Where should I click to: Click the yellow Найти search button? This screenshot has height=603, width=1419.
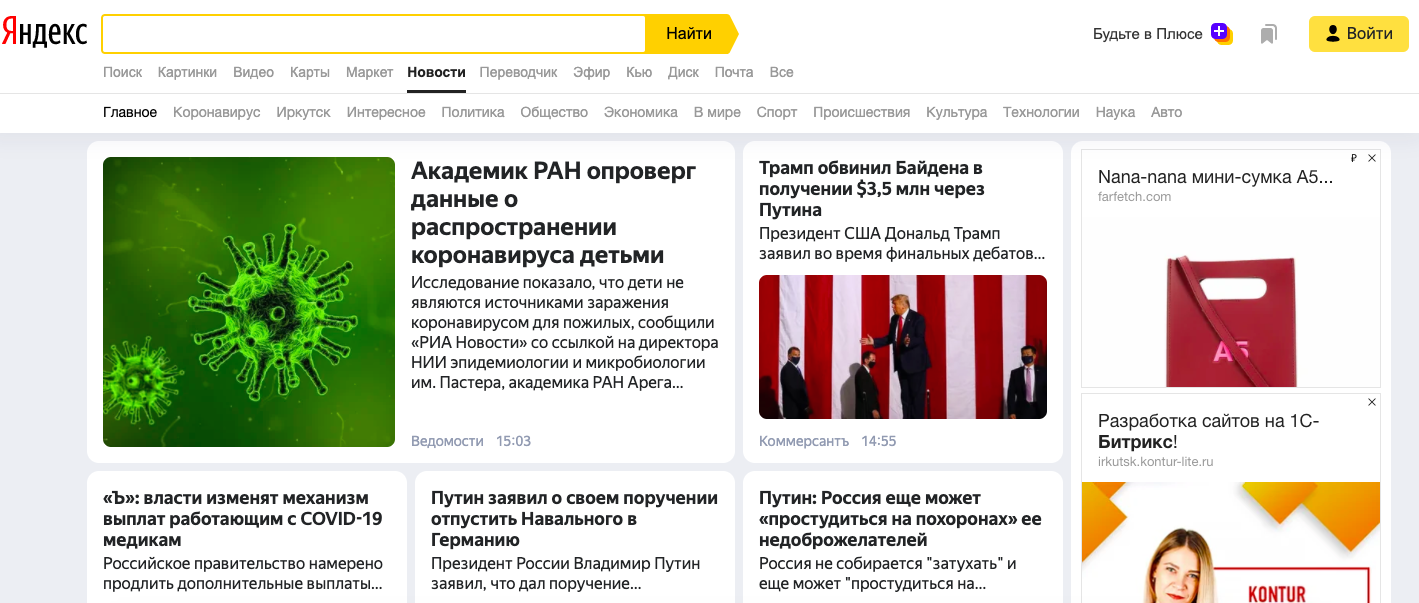pos(691,34)
